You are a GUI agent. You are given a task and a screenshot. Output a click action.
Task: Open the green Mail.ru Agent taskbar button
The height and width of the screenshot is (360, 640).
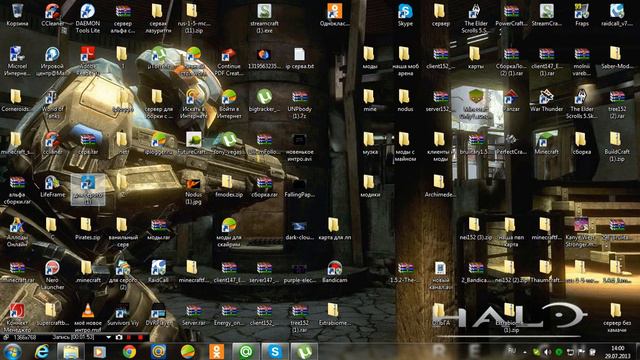(246, 351)
